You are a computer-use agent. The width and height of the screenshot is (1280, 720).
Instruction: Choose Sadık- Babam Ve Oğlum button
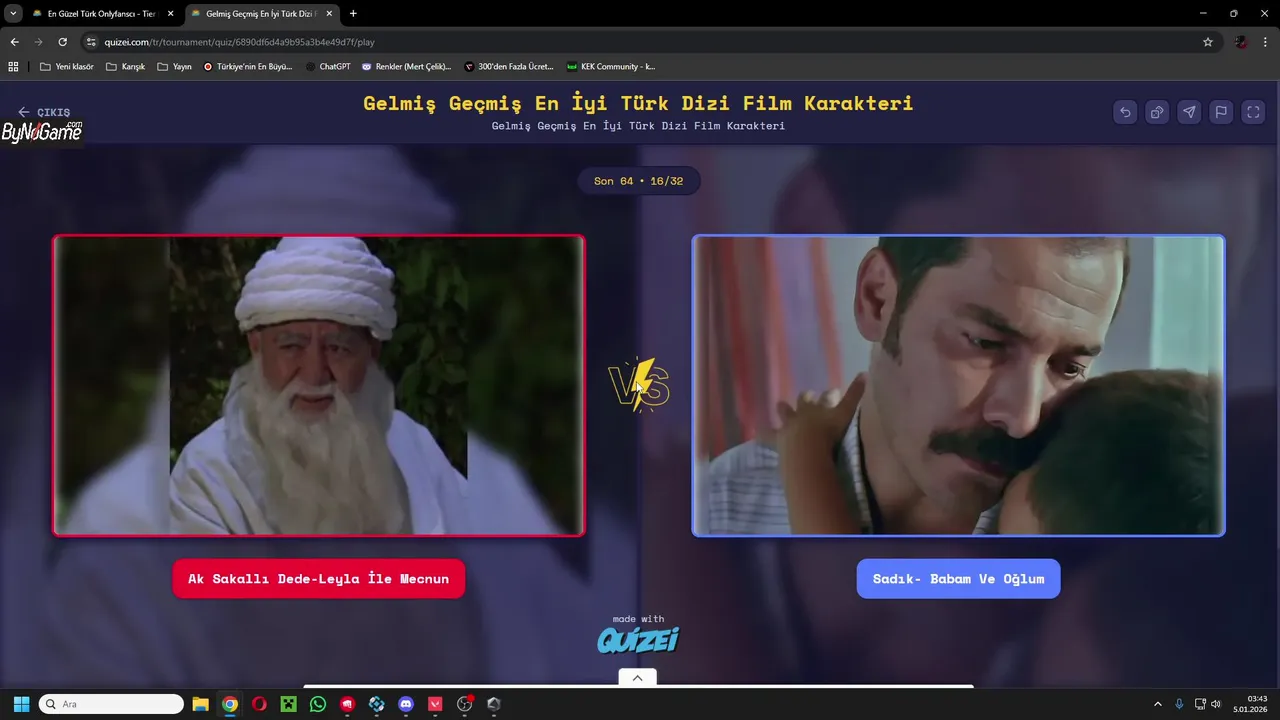click(958, 579)
